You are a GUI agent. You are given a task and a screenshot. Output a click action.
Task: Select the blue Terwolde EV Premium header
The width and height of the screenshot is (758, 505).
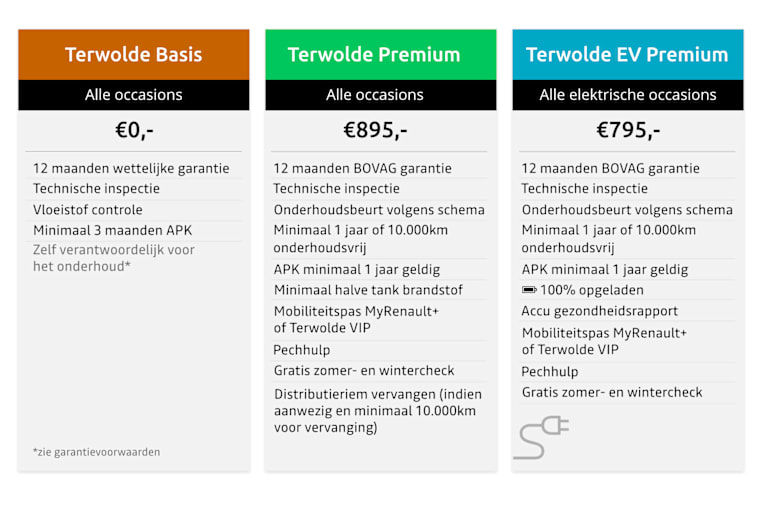point(628,55)
